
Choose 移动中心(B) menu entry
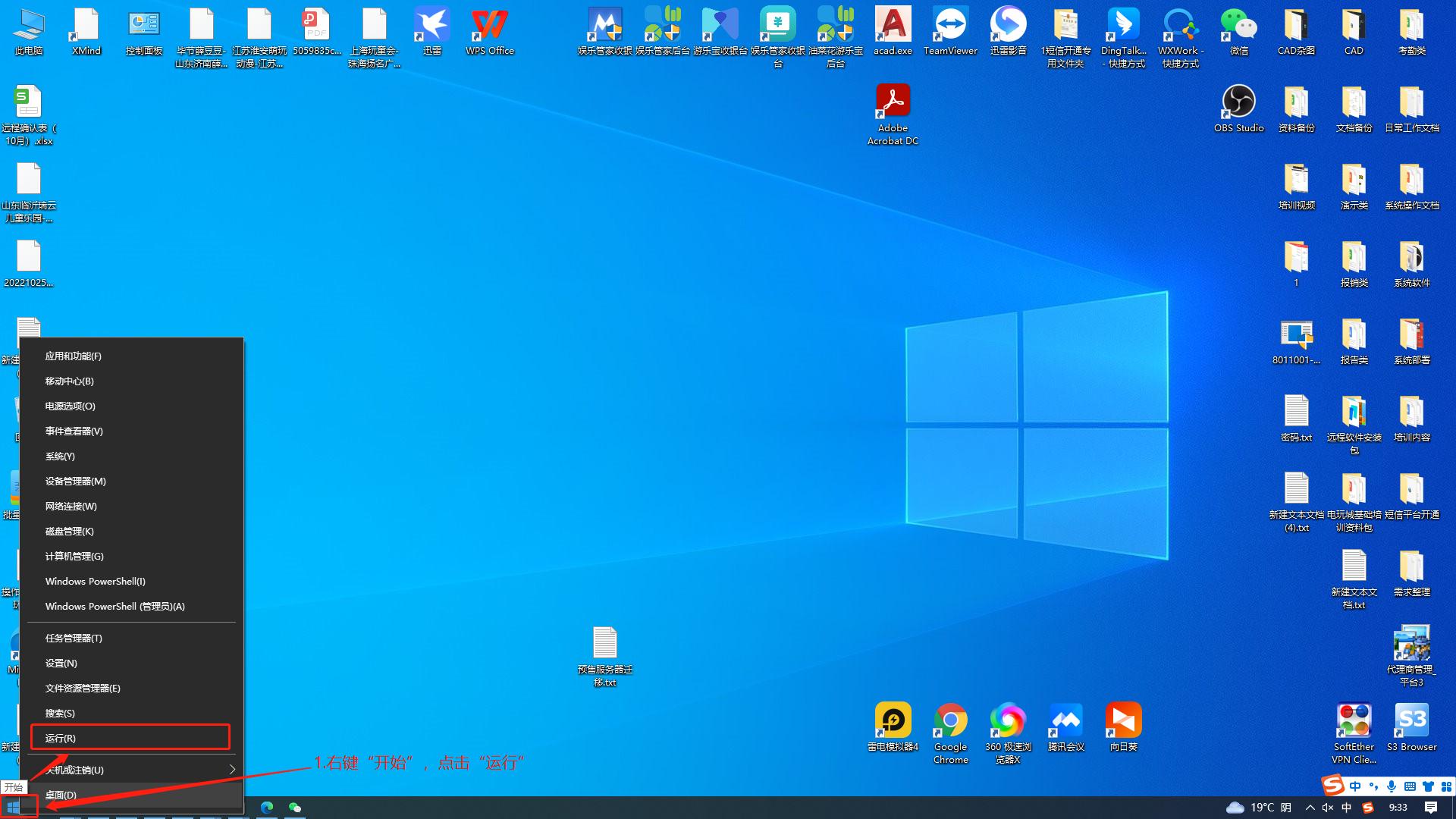131,381
